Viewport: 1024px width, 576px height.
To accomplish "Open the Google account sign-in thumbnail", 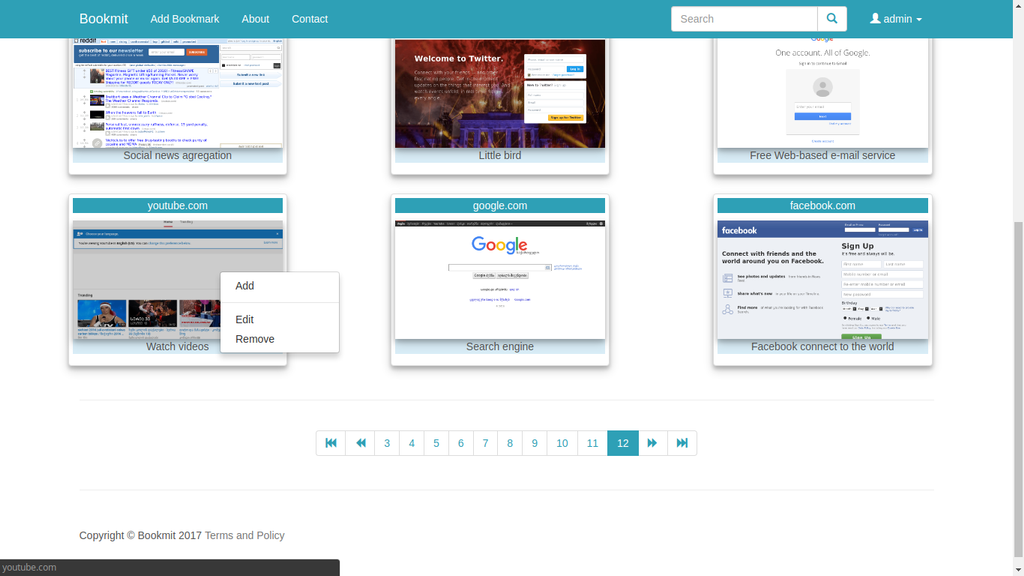I will coord(822,93).
